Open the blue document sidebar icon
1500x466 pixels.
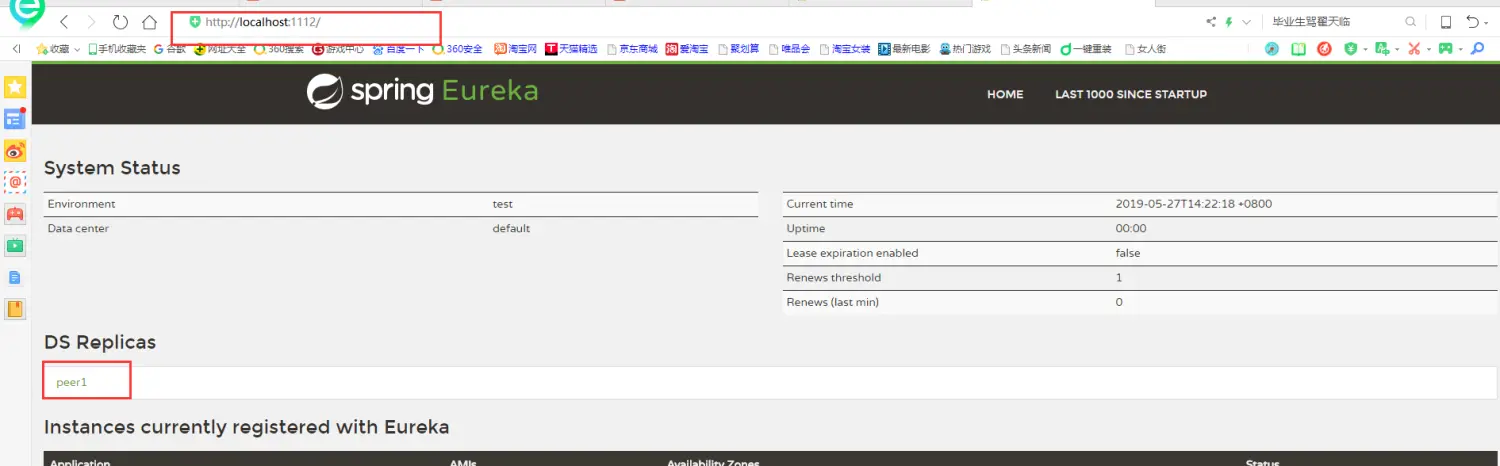coord(15,277)
